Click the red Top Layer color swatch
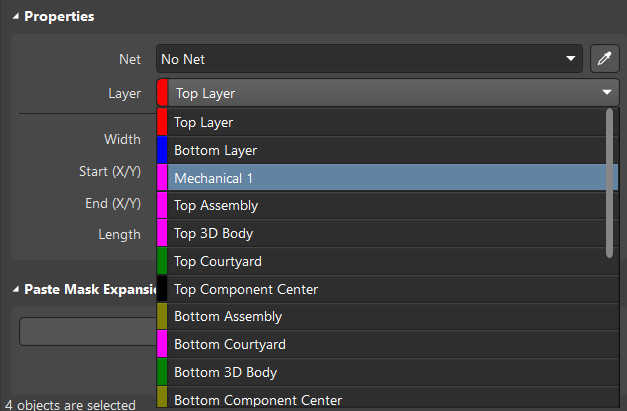 (162, 122)
